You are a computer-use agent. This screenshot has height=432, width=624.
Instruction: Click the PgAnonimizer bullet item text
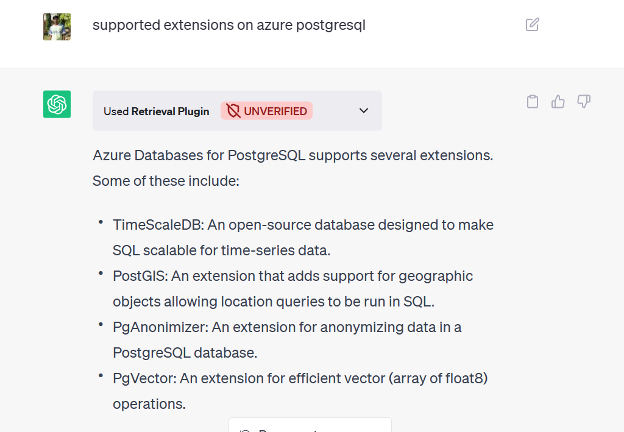click(x=287, y=340)
